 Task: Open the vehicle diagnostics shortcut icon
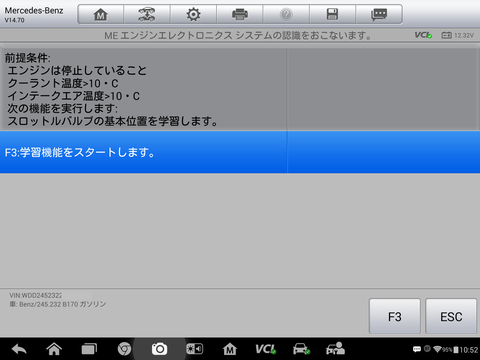pyautogui.click(x=301, y=349)
